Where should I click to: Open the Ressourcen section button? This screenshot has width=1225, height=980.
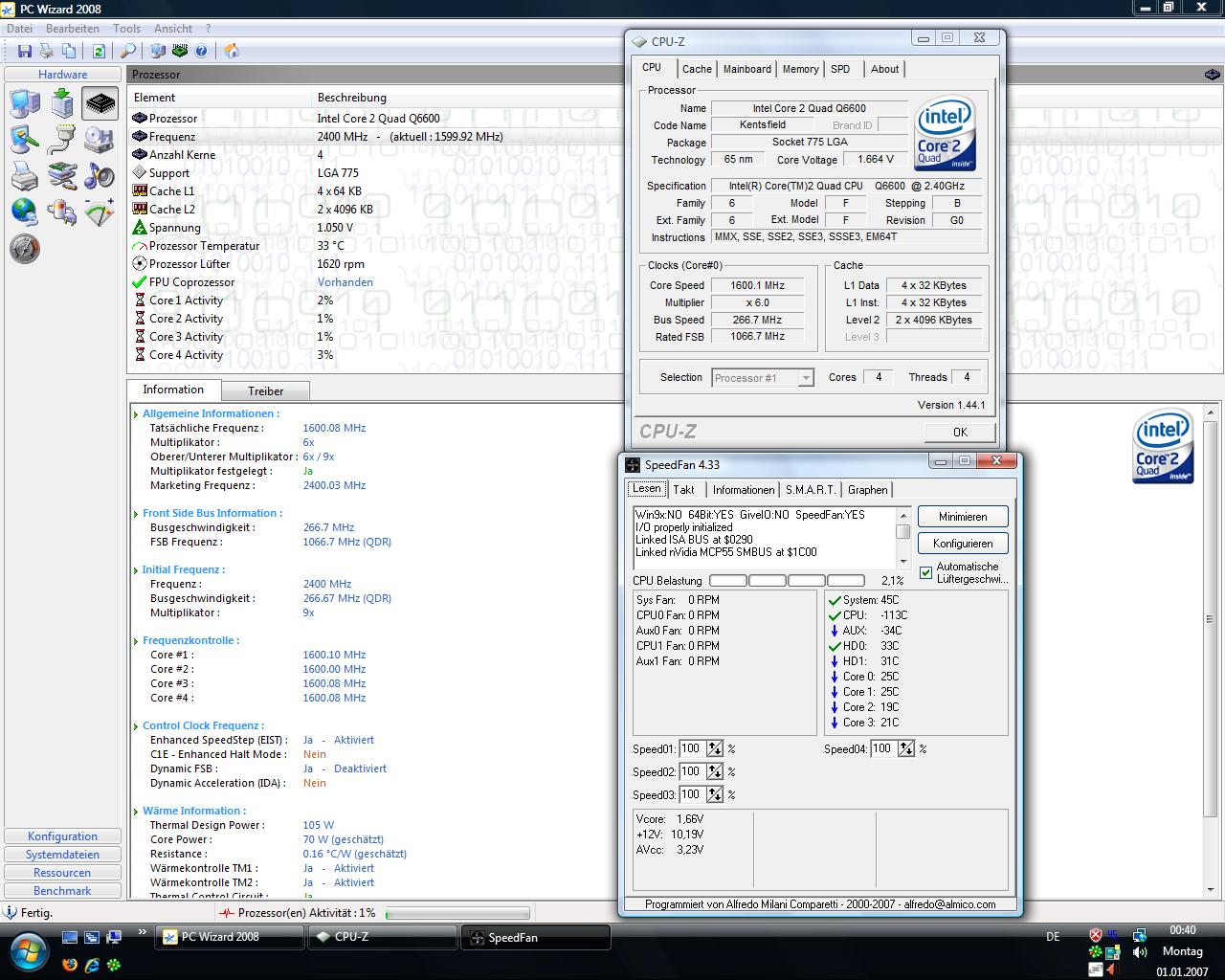(x=62, y=873)
